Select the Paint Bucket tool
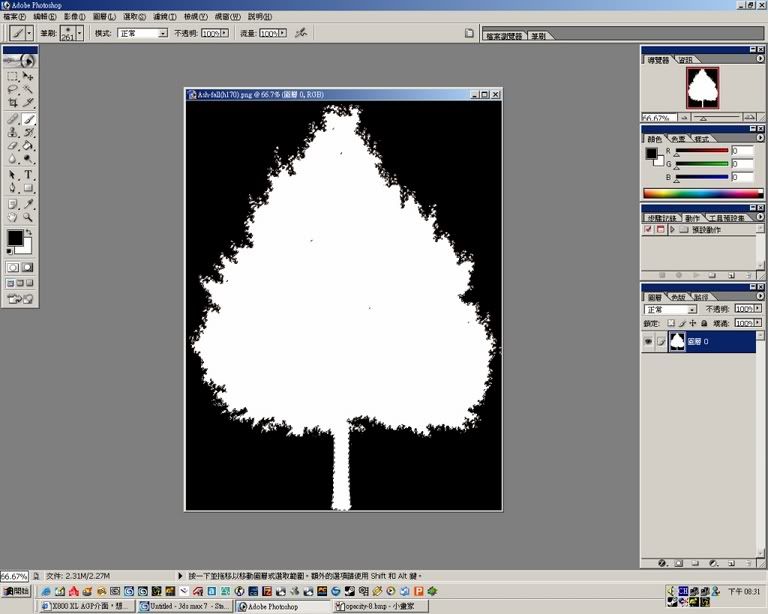This screenshot has width=768, height=614. coord(28,145)
